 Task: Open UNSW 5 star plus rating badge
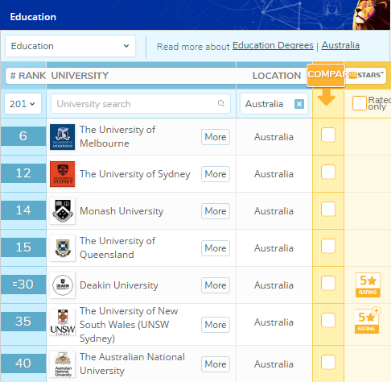tap(367, 321)
